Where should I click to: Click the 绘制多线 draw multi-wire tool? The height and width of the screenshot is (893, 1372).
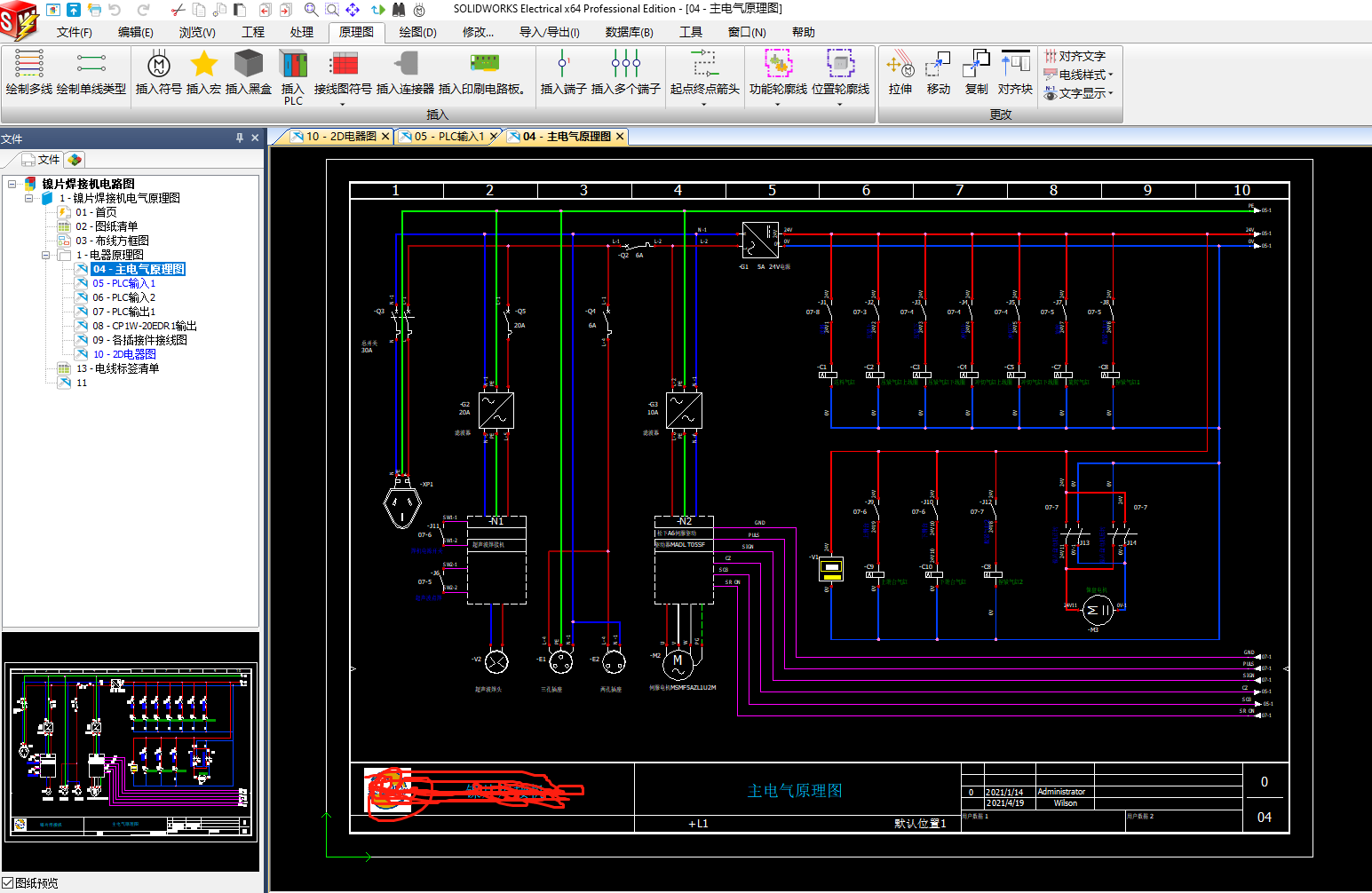[x=29, y=71]
